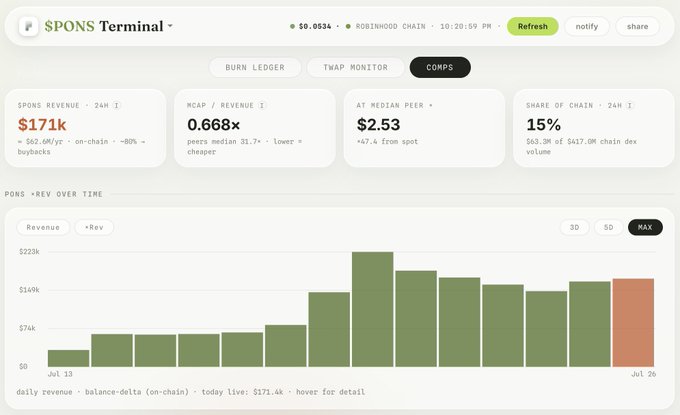
Task: Click the $0.0534 price text
Action: click(315, 26)
